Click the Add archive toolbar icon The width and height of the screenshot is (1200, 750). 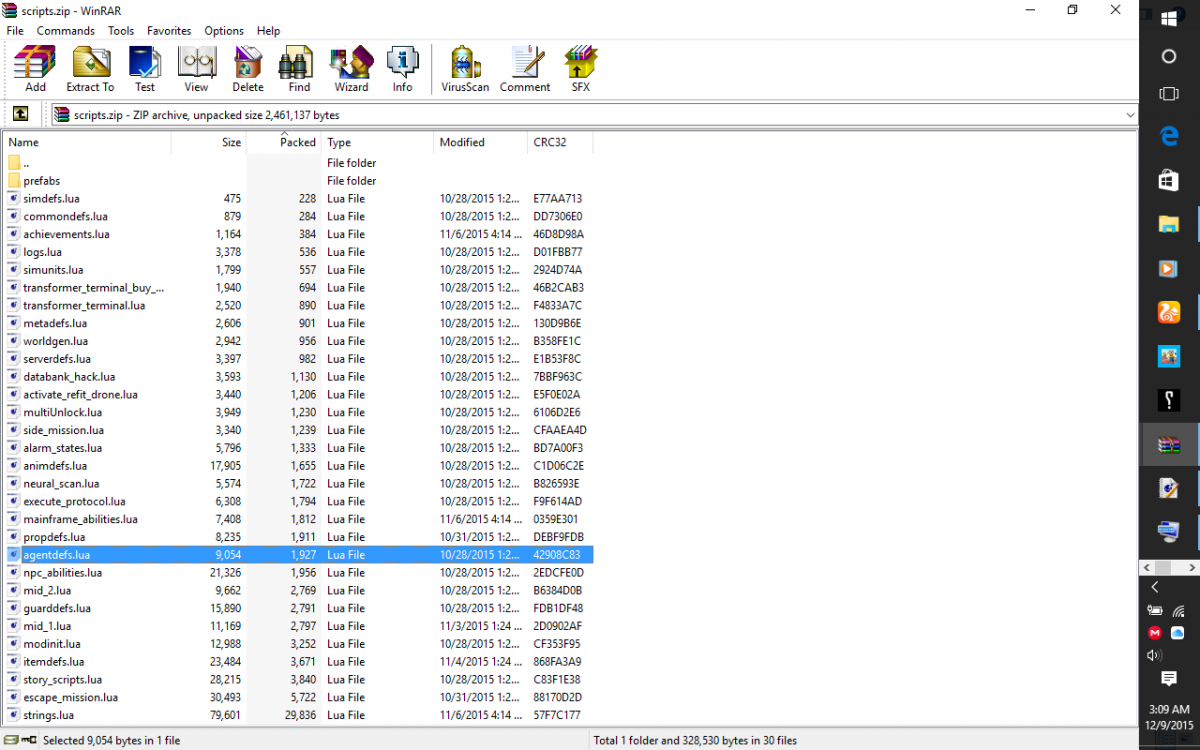click(35, 69)
